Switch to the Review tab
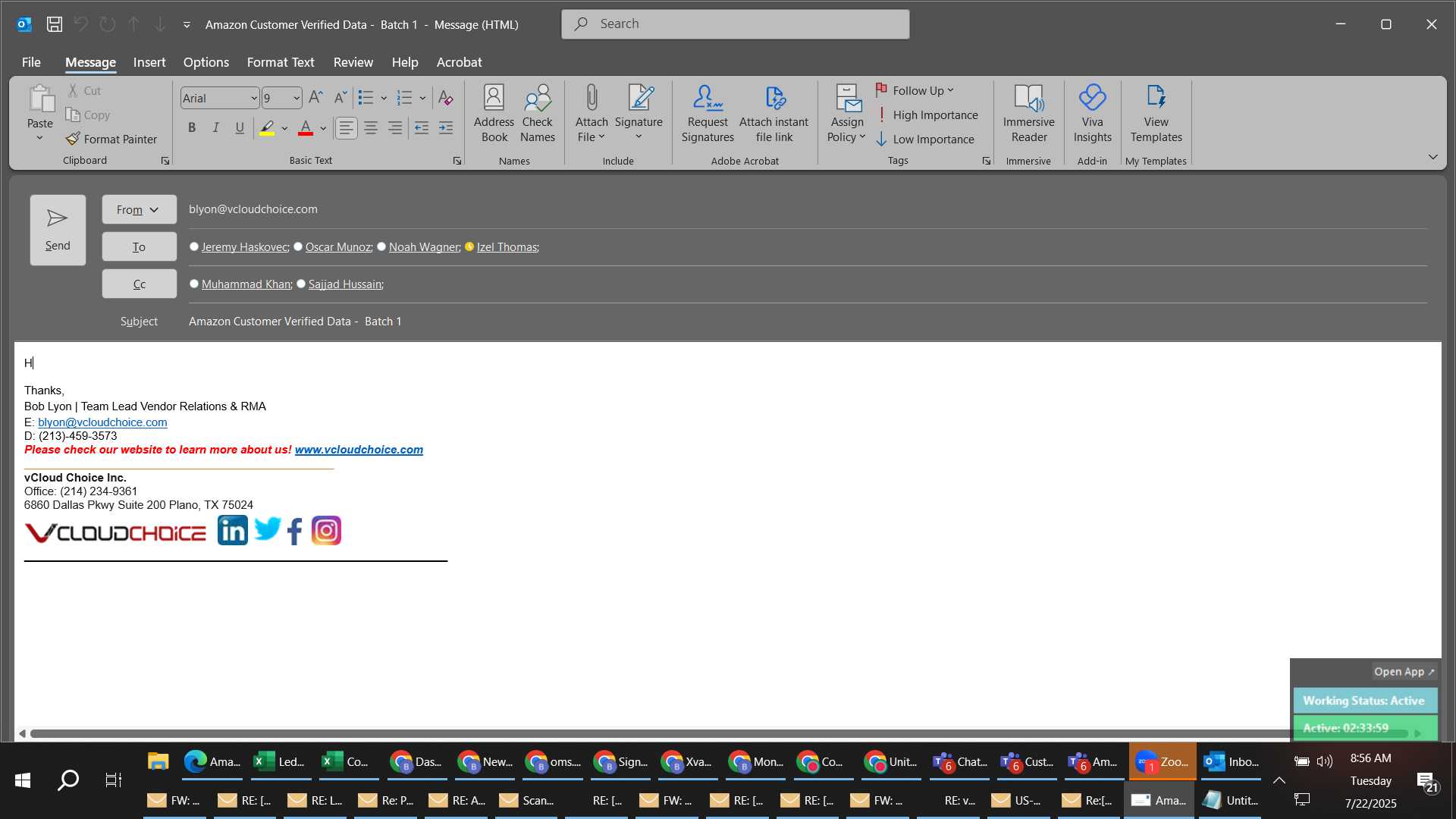Viewport: 1456px width, 819px height. point(353,62)
